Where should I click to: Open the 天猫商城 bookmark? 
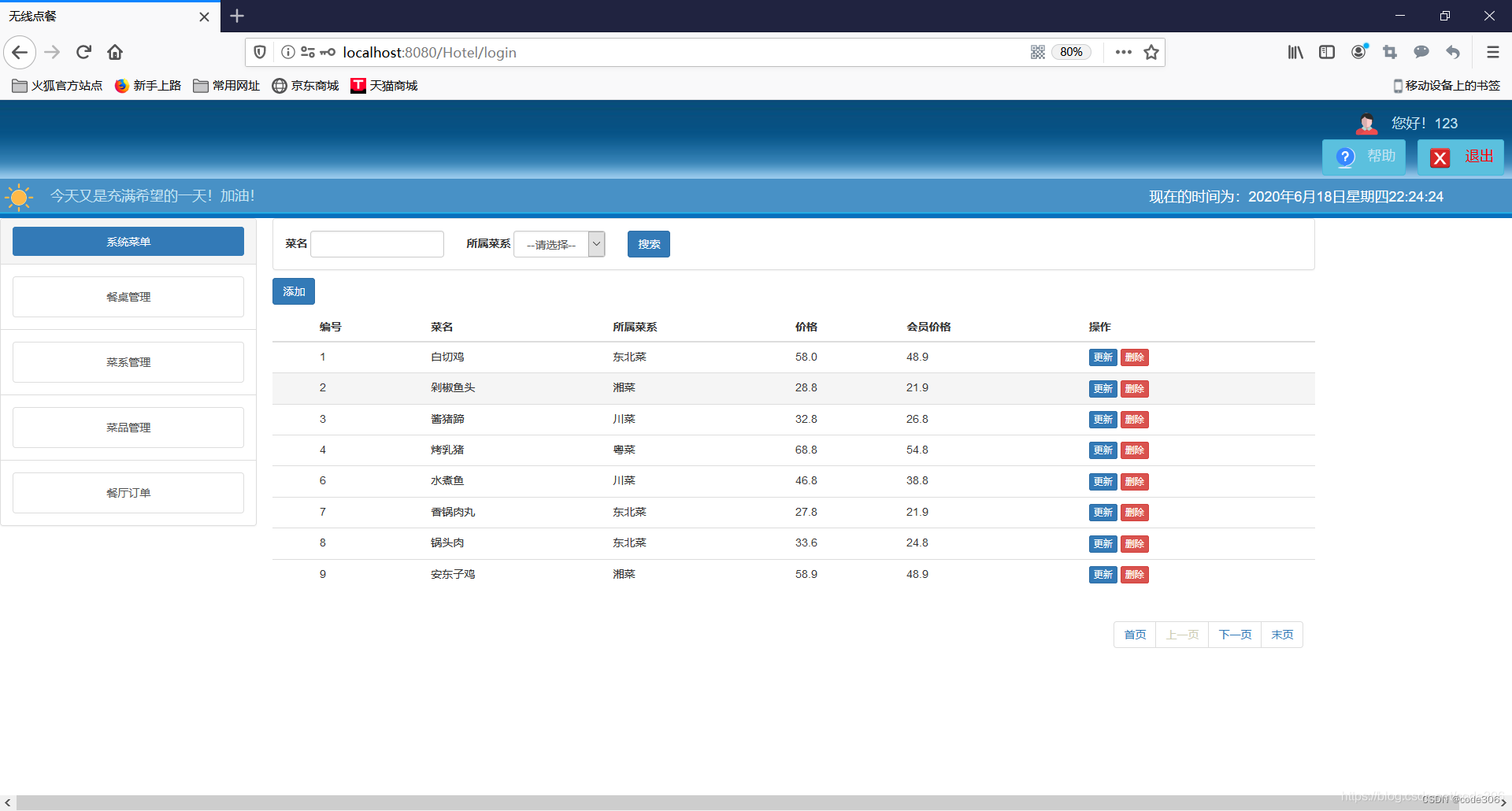(x=384, y=86)
